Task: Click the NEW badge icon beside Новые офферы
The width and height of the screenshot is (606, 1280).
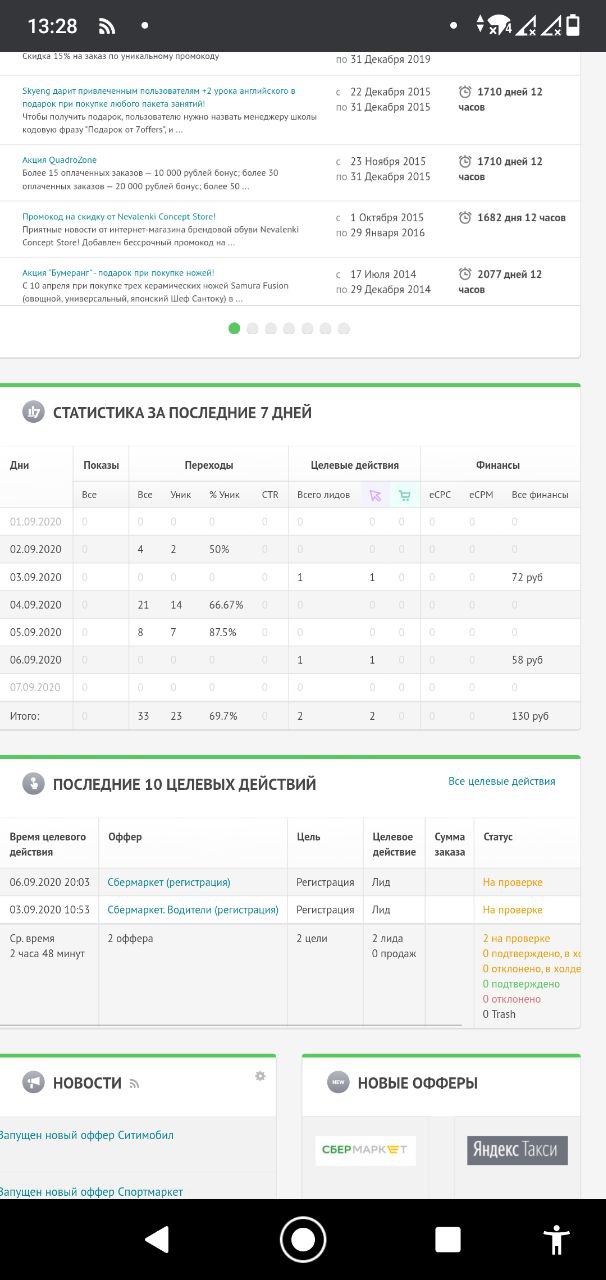Action: click(x=338, y=1082)
